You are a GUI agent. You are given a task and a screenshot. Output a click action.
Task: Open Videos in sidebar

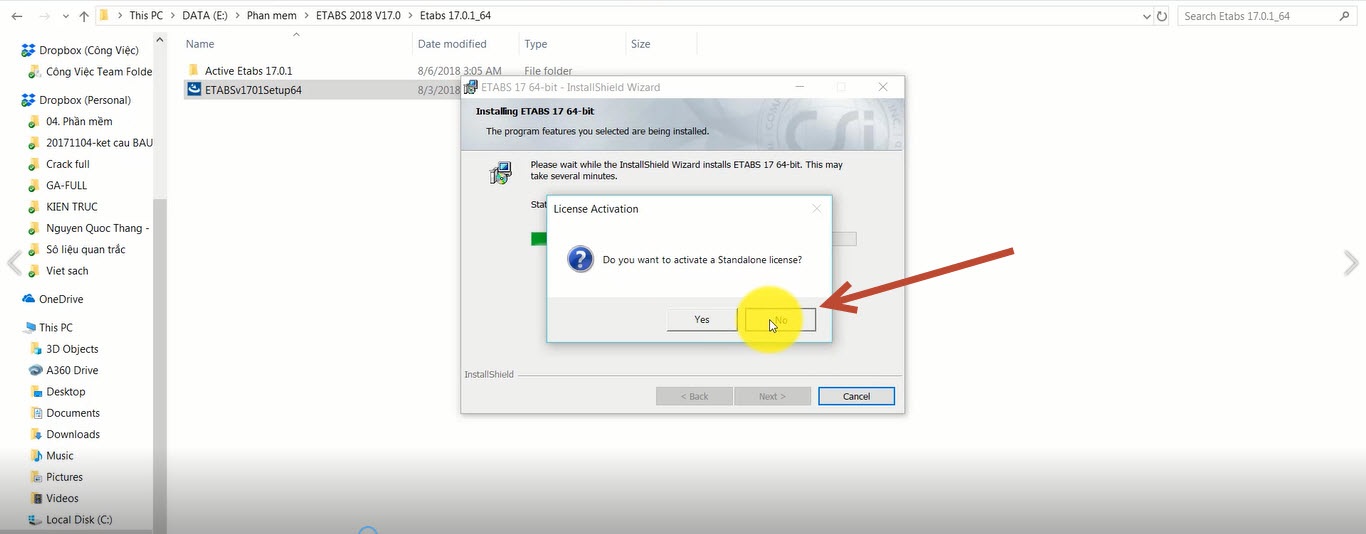[x=62, y=498]
